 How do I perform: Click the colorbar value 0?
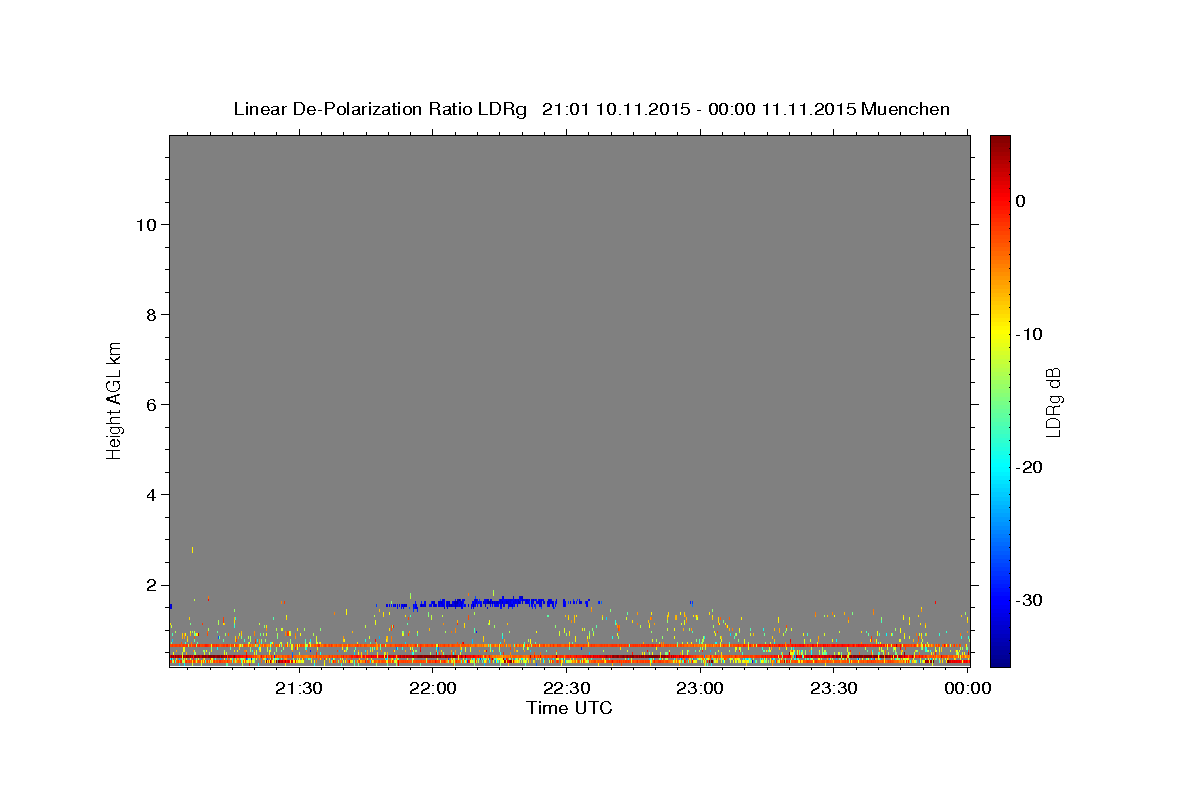[x=1021, y=201]
